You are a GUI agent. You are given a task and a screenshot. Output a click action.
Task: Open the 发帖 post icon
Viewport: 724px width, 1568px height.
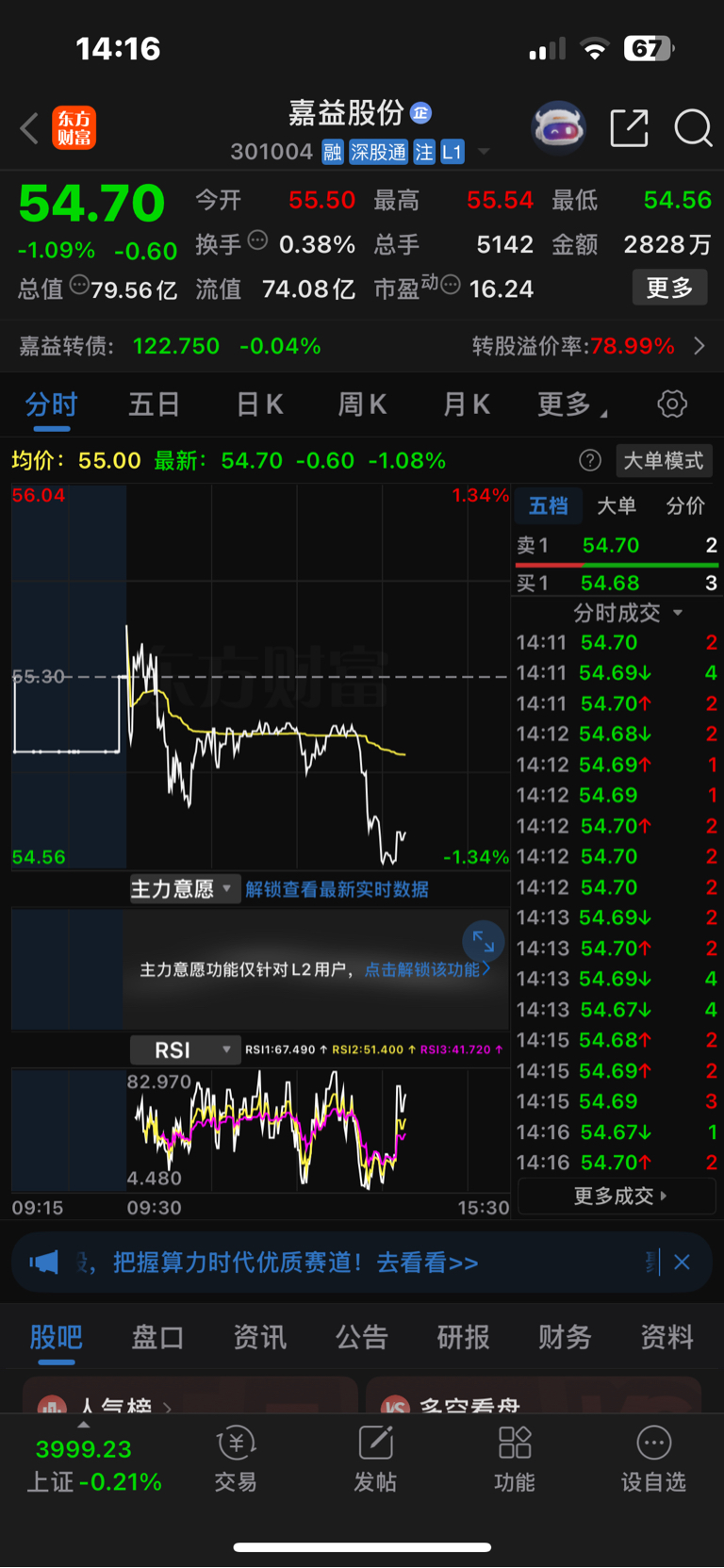tap(375, 1459)
